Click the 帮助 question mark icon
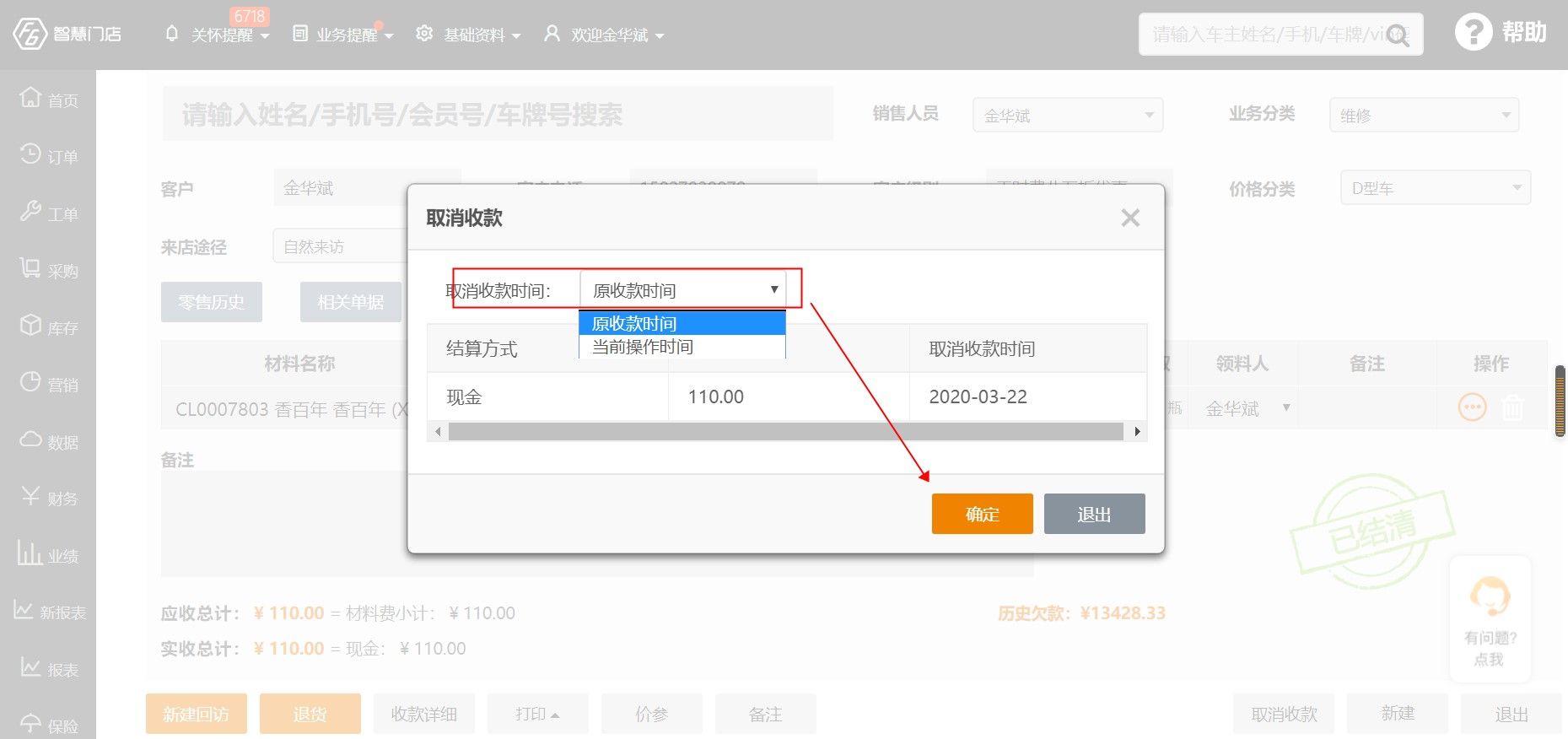This screenshot has height=739, width=1568. 1473,33
